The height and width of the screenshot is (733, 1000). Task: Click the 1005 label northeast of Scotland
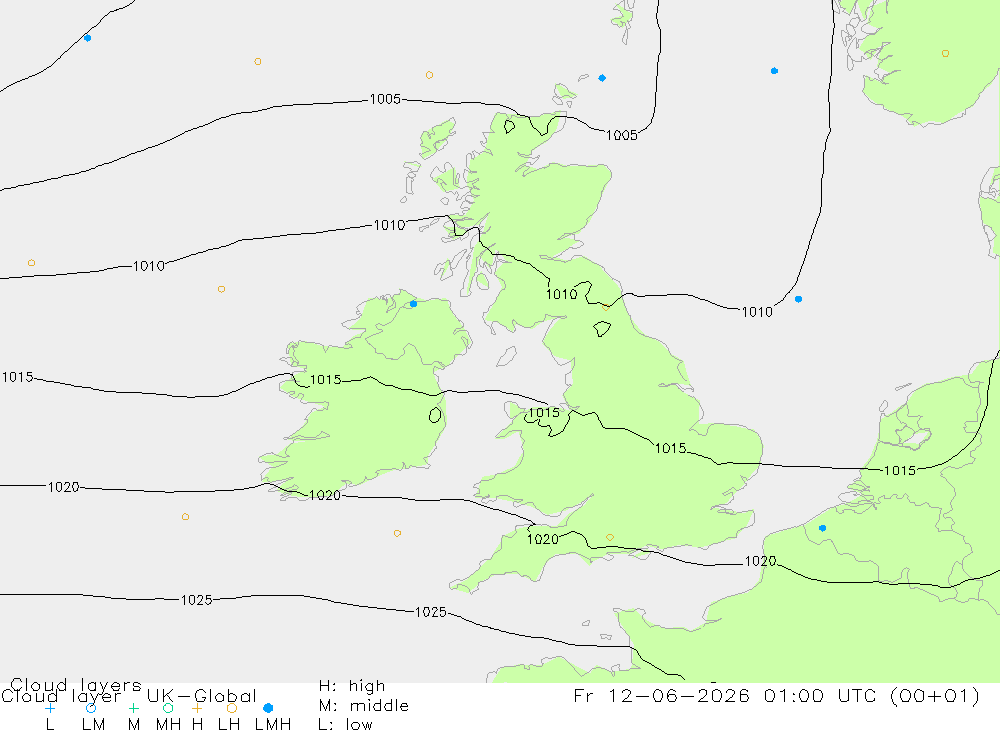tap(621, 135)
